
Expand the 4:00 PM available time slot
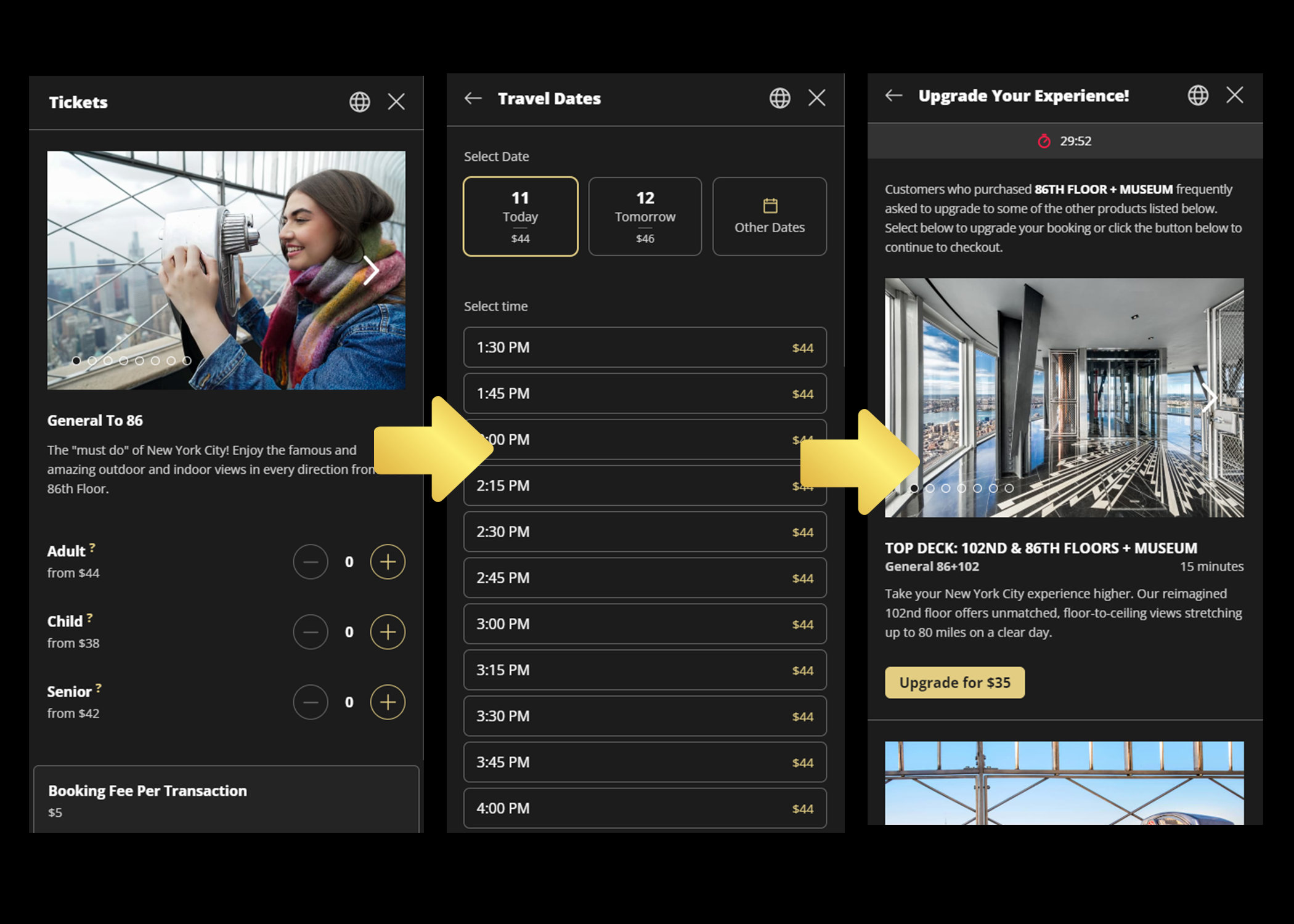[x=644, y=808]
